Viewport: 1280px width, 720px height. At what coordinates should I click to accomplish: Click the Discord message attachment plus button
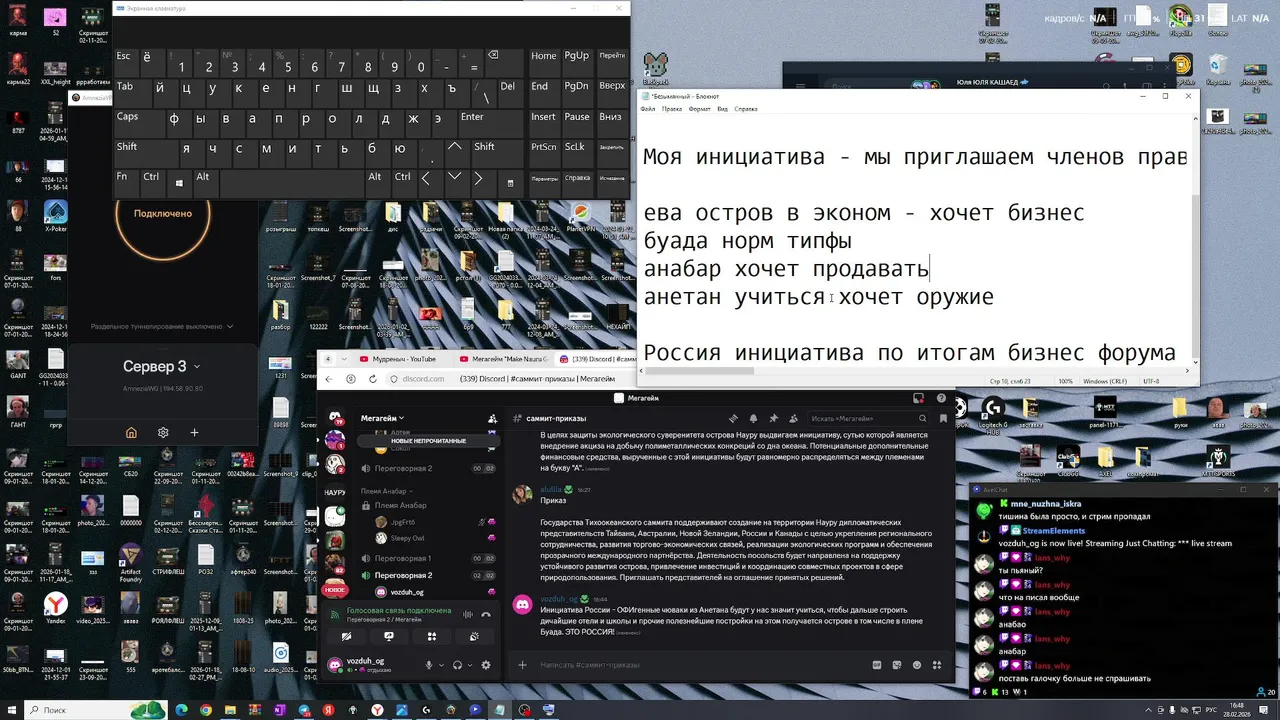[522, 665]
